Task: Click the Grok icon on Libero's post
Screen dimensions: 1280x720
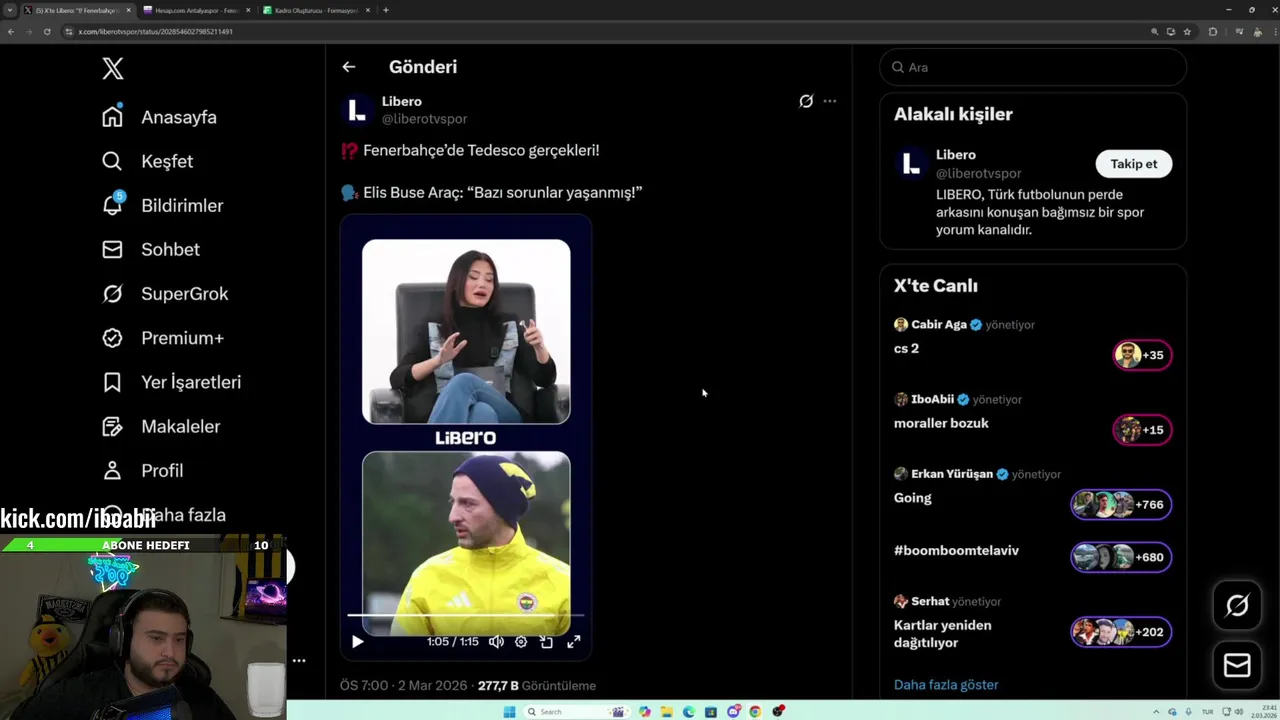Action: click(x=806, y=101)
